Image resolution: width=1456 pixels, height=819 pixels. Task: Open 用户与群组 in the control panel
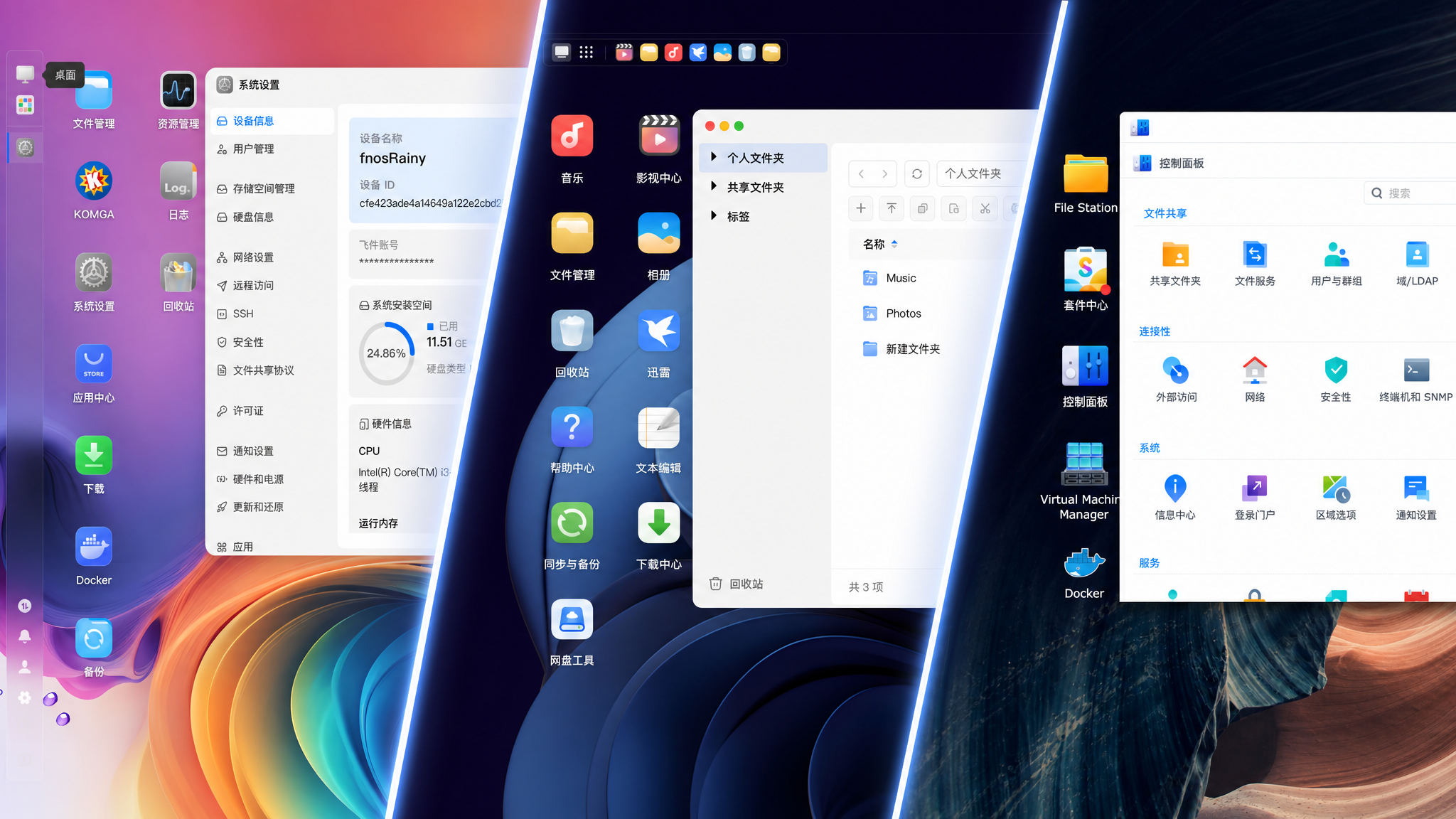[1337, 255]
